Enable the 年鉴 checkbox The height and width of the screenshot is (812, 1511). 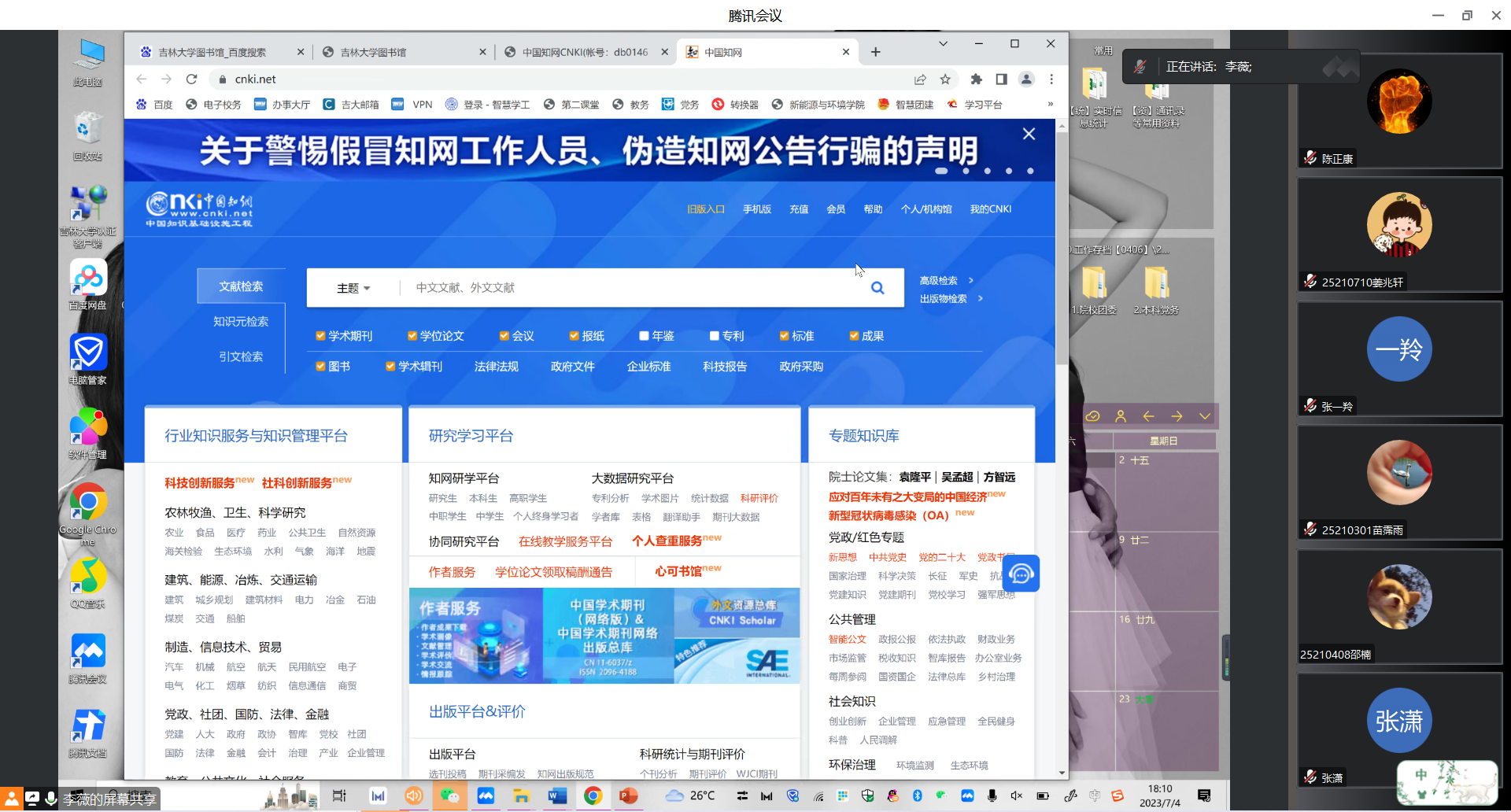pyautogui.click(x=644, y=336)
